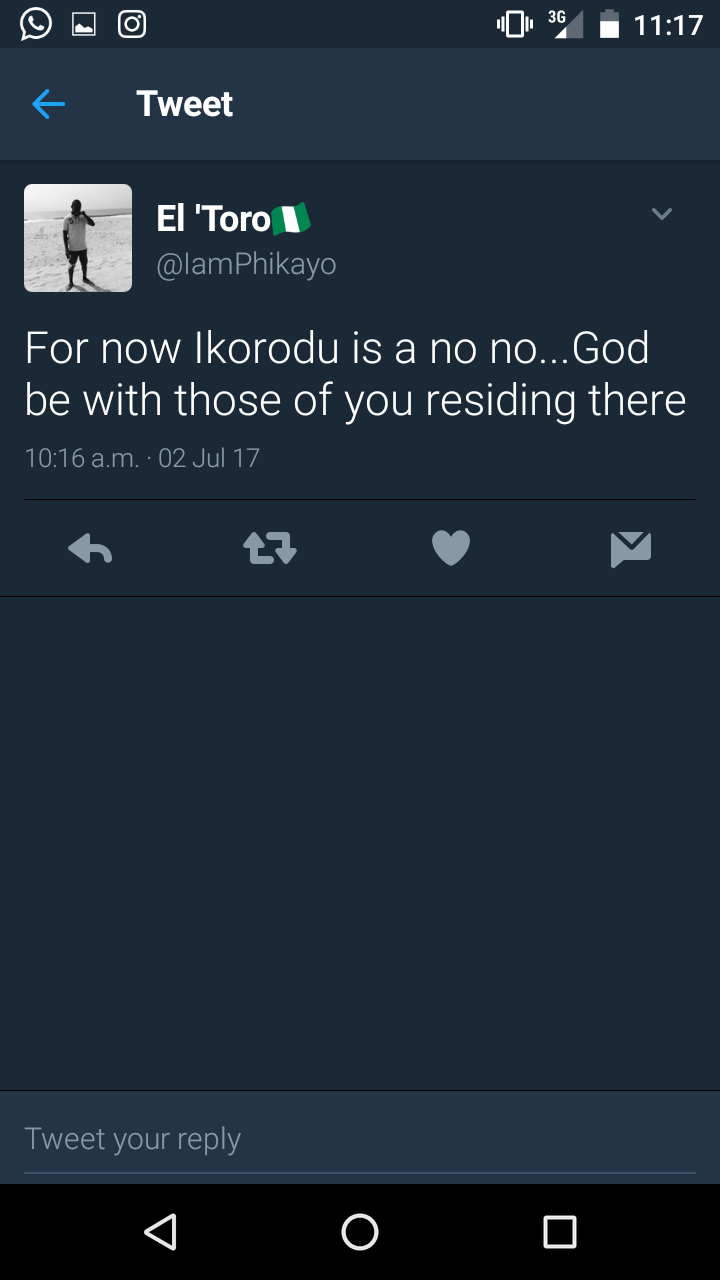Tap the WhatsApp notification icon
The image size is (720, 1280).
[x=35, y=23]
